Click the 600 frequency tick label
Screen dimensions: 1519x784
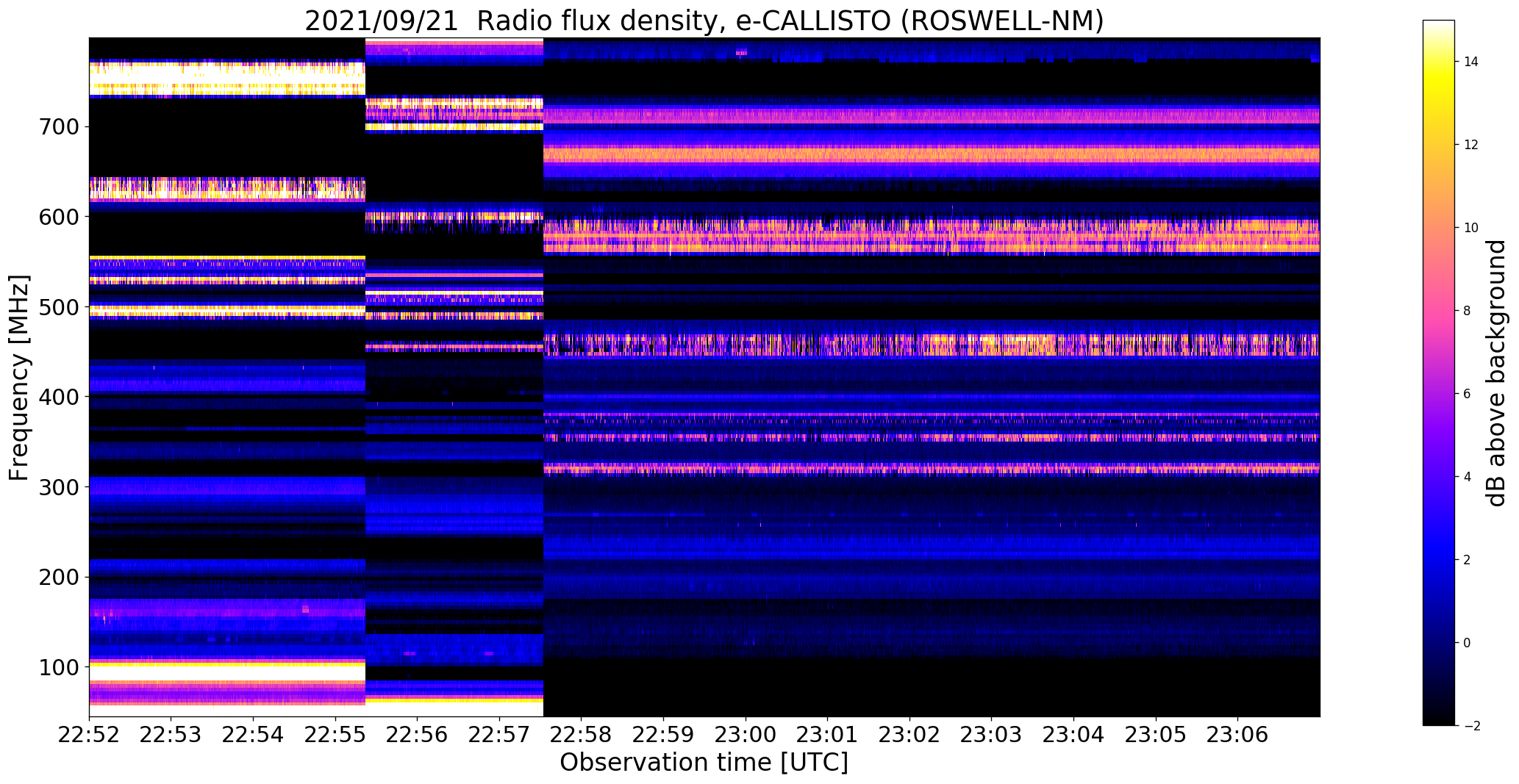(58, 217)
